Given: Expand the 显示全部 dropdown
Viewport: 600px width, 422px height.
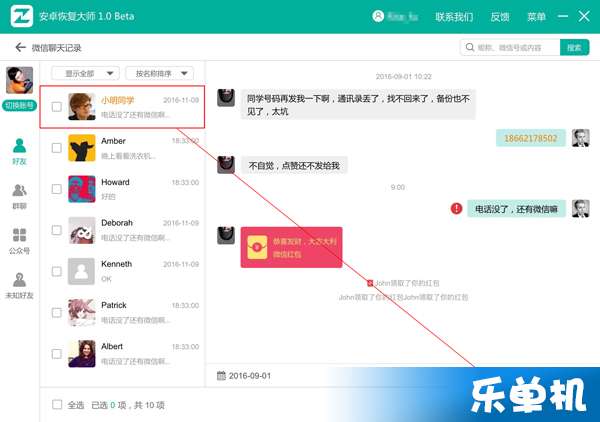Looking at the screenshot, I should click(85, 73).
